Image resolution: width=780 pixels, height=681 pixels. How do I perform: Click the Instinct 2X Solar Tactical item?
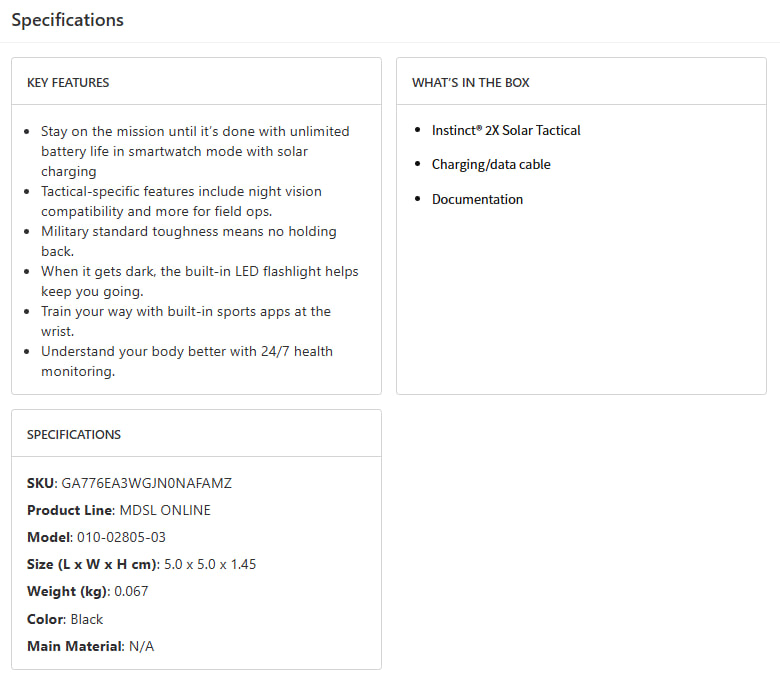[506, 130]
